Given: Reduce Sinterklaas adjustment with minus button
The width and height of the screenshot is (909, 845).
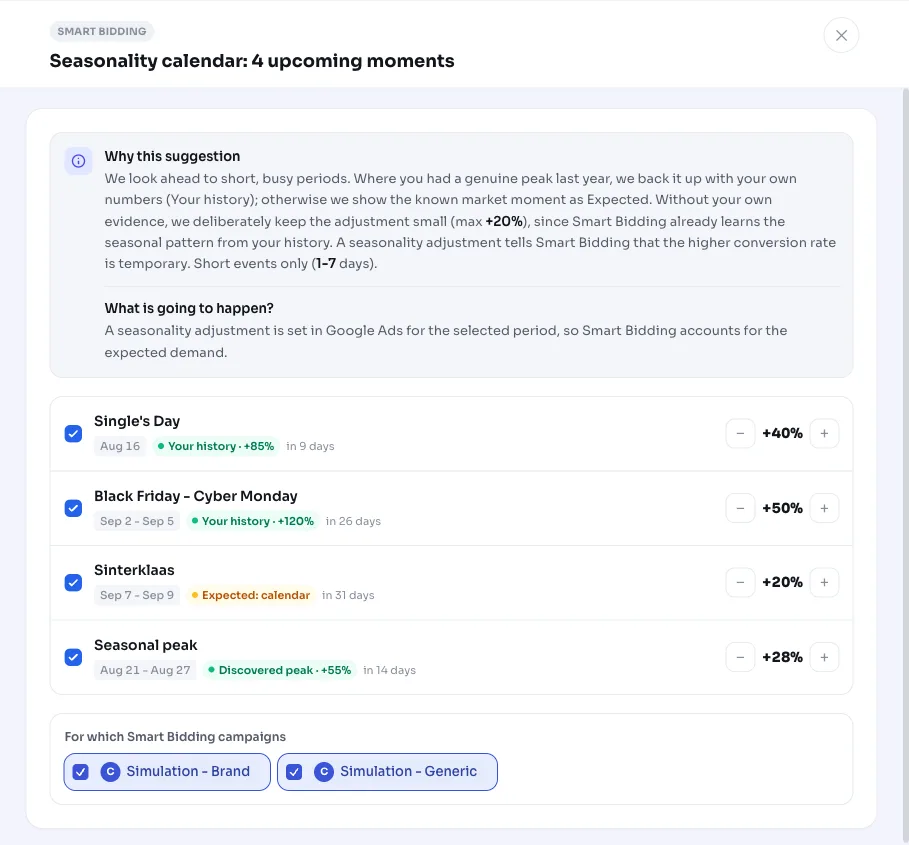Looking at the screenshot, I should point(740,582).
